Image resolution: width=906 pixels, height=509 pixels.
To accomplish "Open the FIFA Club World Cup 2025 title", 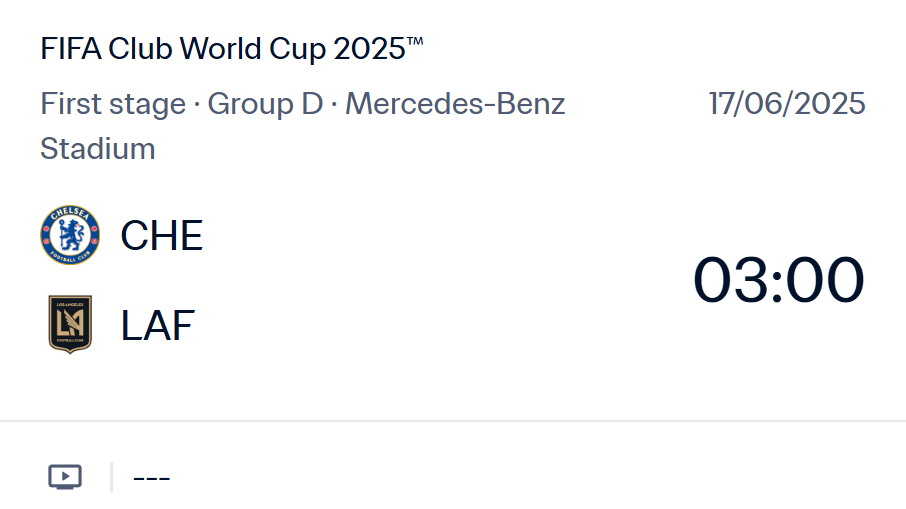I will [x=232, y=49].
